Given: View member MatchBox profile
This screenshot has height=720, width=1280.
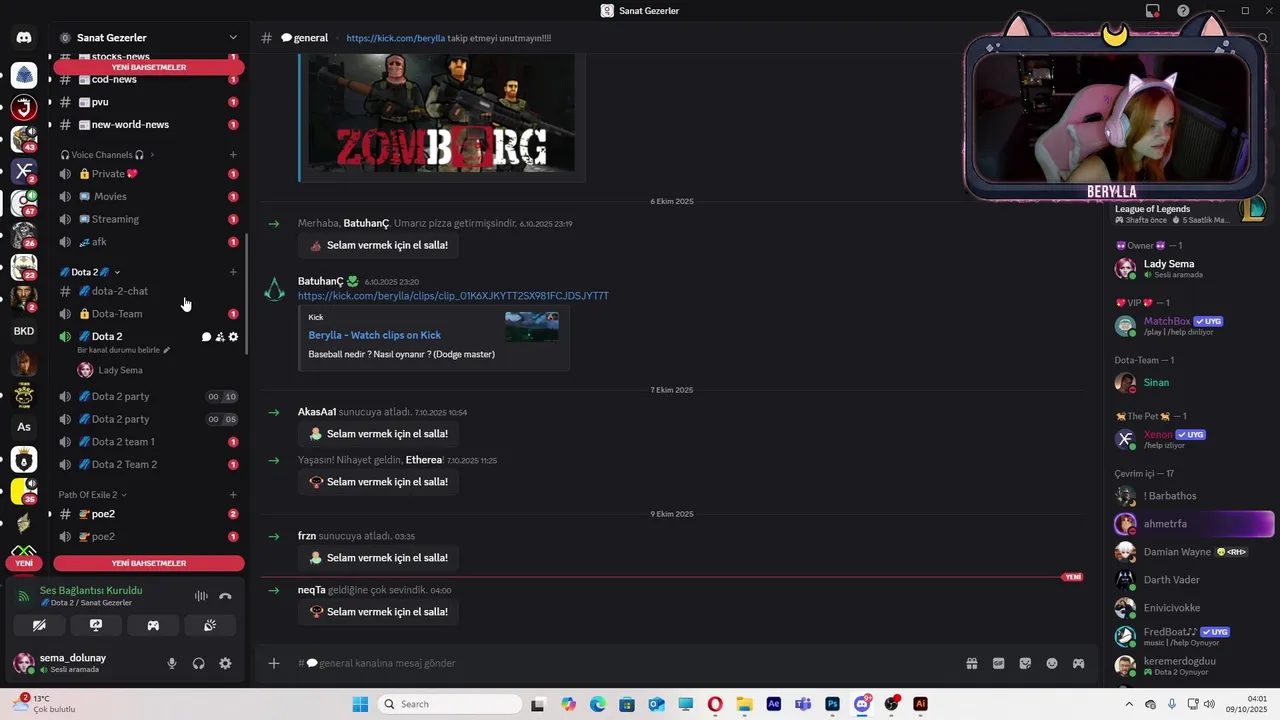Looking at the screenshot, I should pyautogui.click(x=1195, y=326).
